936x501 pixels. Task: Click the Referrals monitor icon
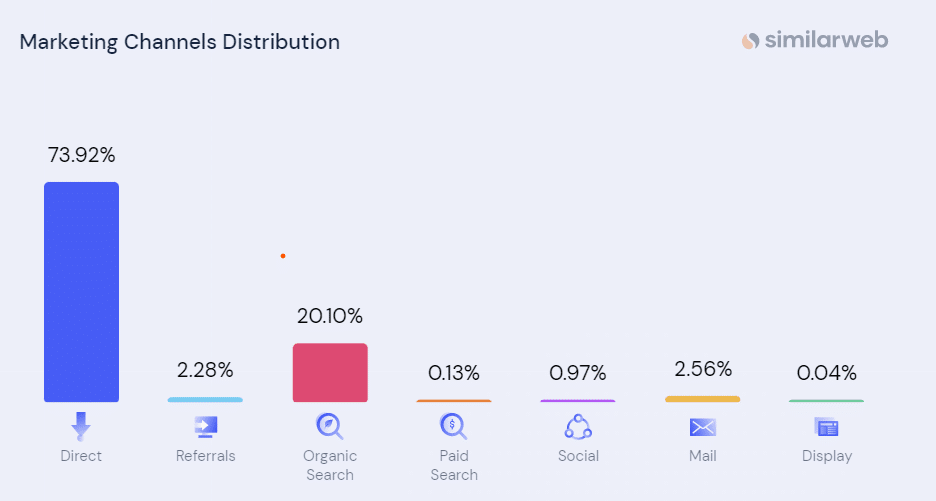(x=205, y=427)
